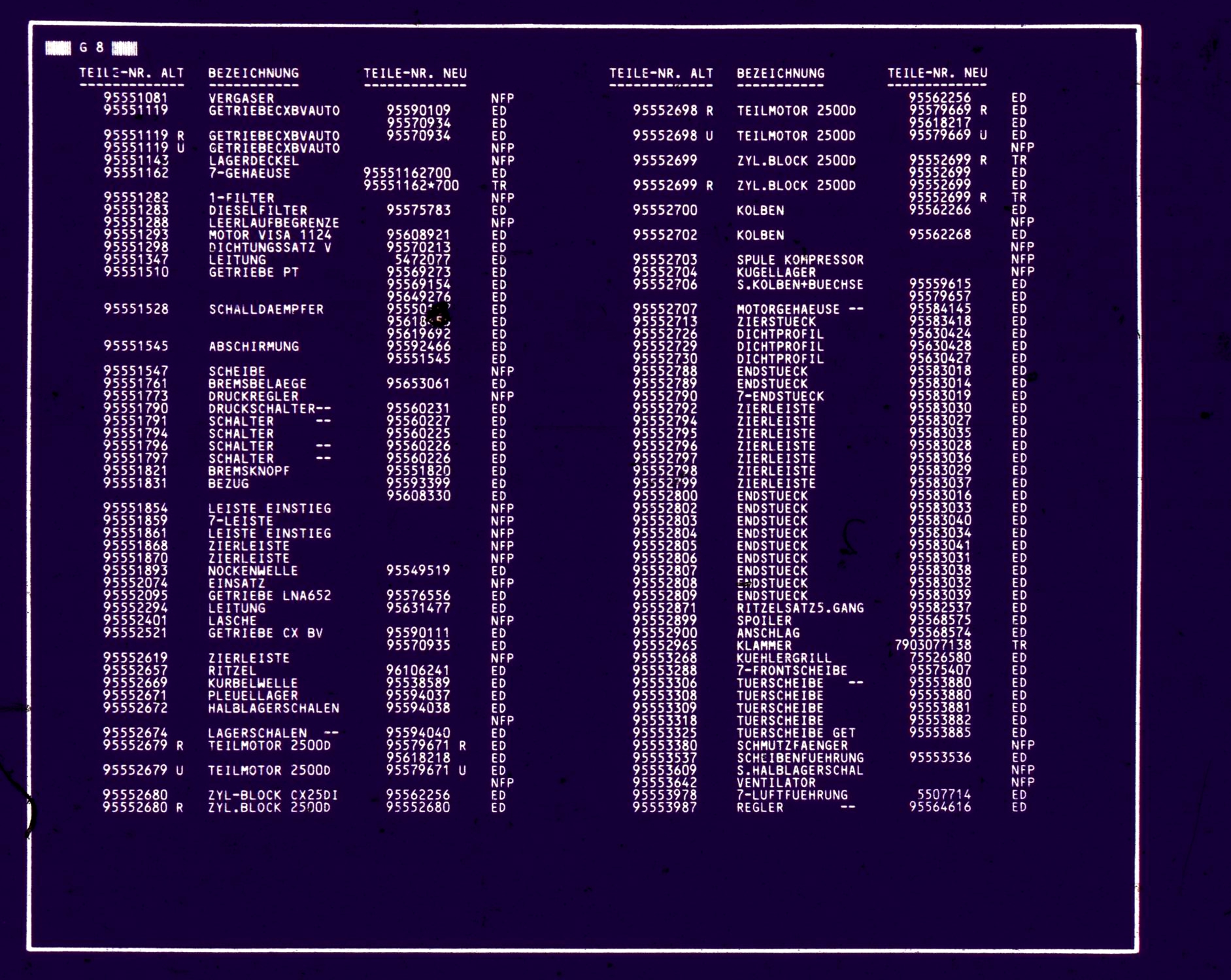1231x980 pixels.
Task: Select the MOTOR VISA 1124 entry
Action: click(x=269, y=235)
